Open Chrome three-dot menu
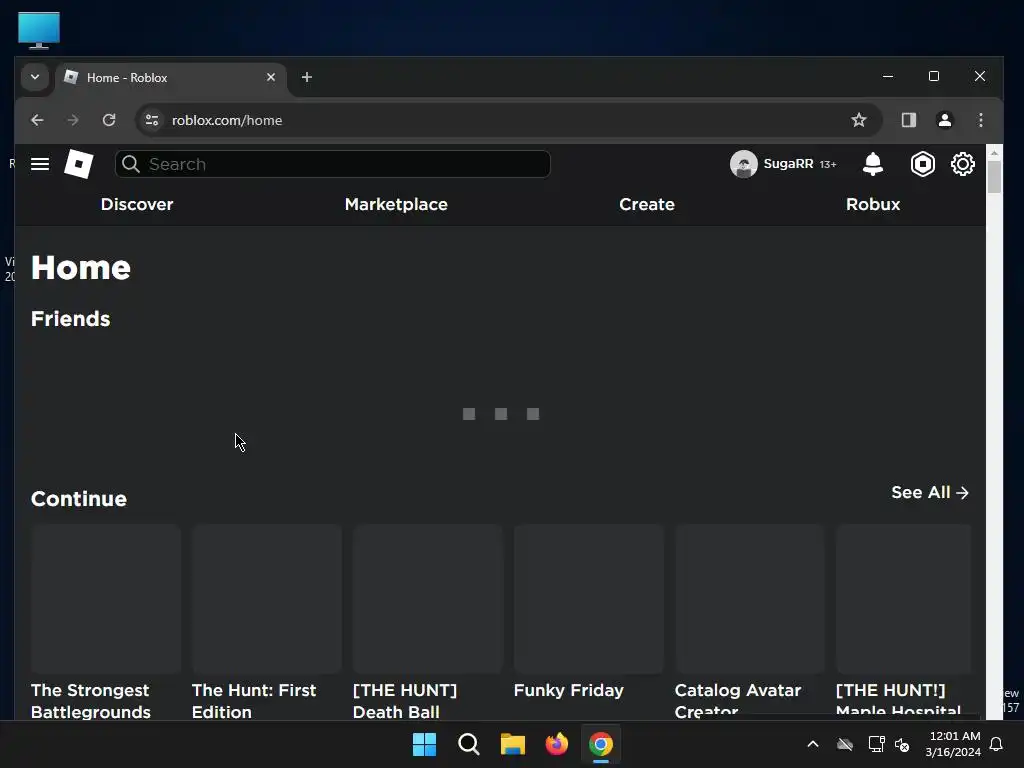 pyautogui.click(x=980, y=120)
